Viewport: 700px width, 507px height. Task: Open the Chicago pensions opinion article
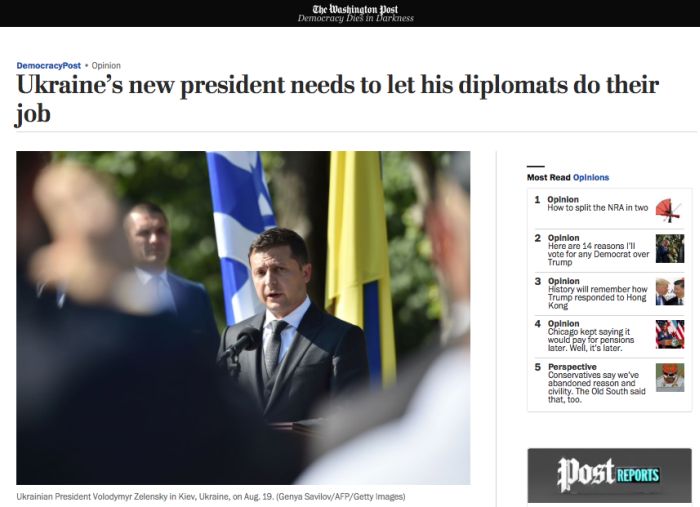point(591,340)
